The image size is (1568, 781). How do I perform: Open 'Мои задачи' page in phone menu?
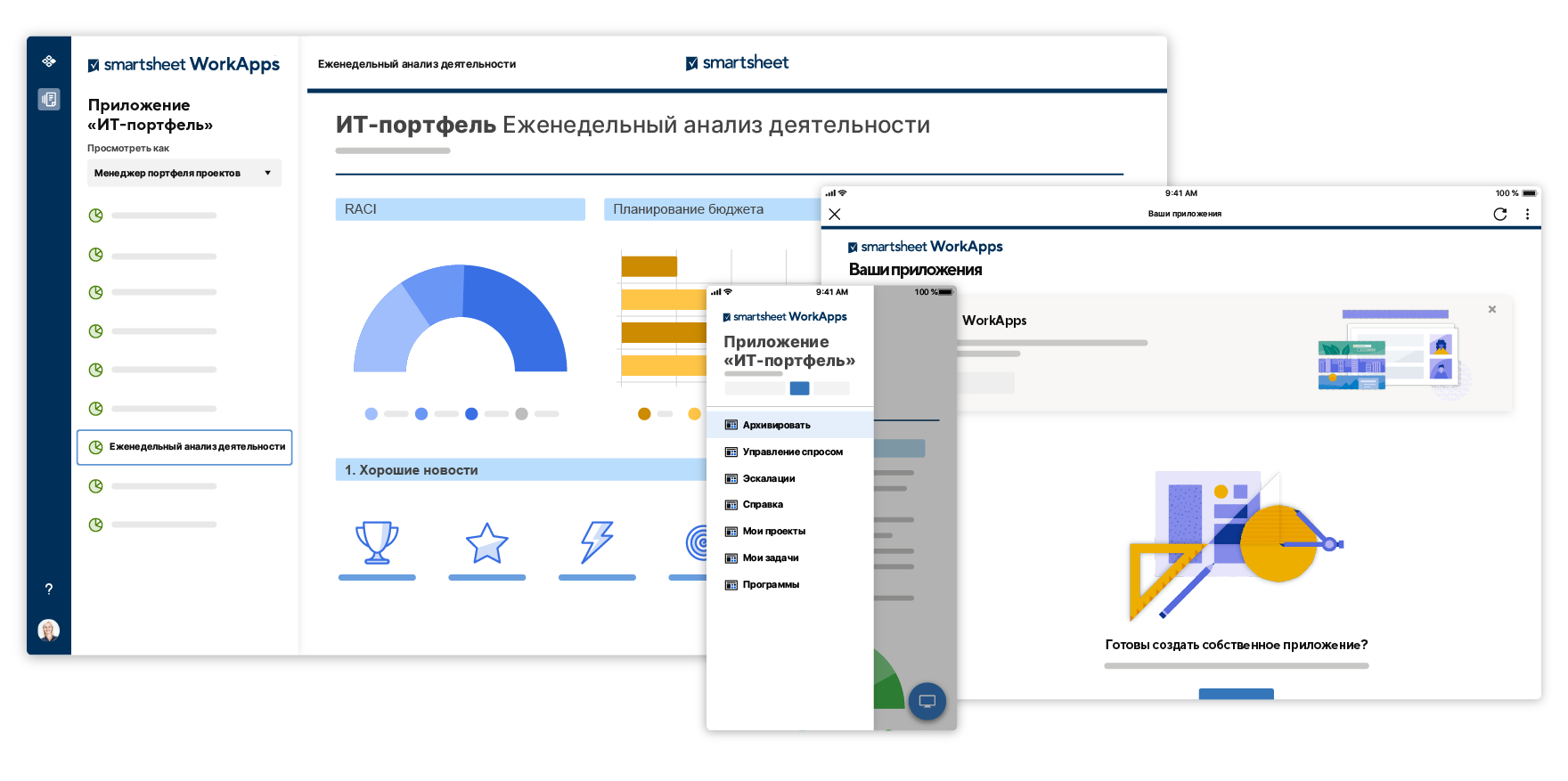pyautogui.click(x=789, y=557)
